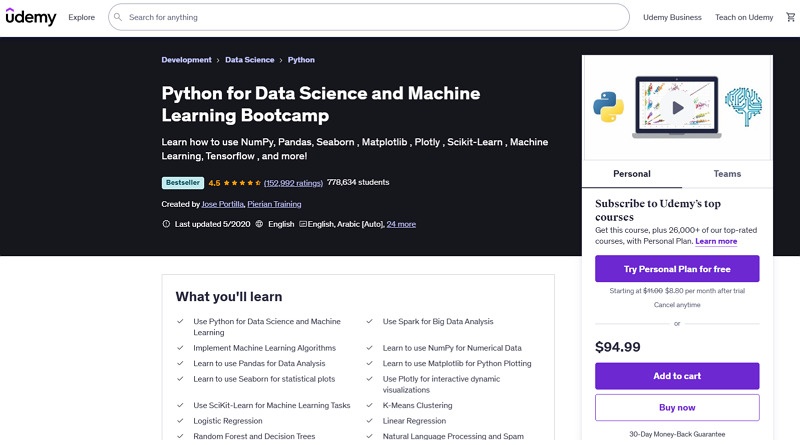Click Buy now button

[x=677, y=407]
